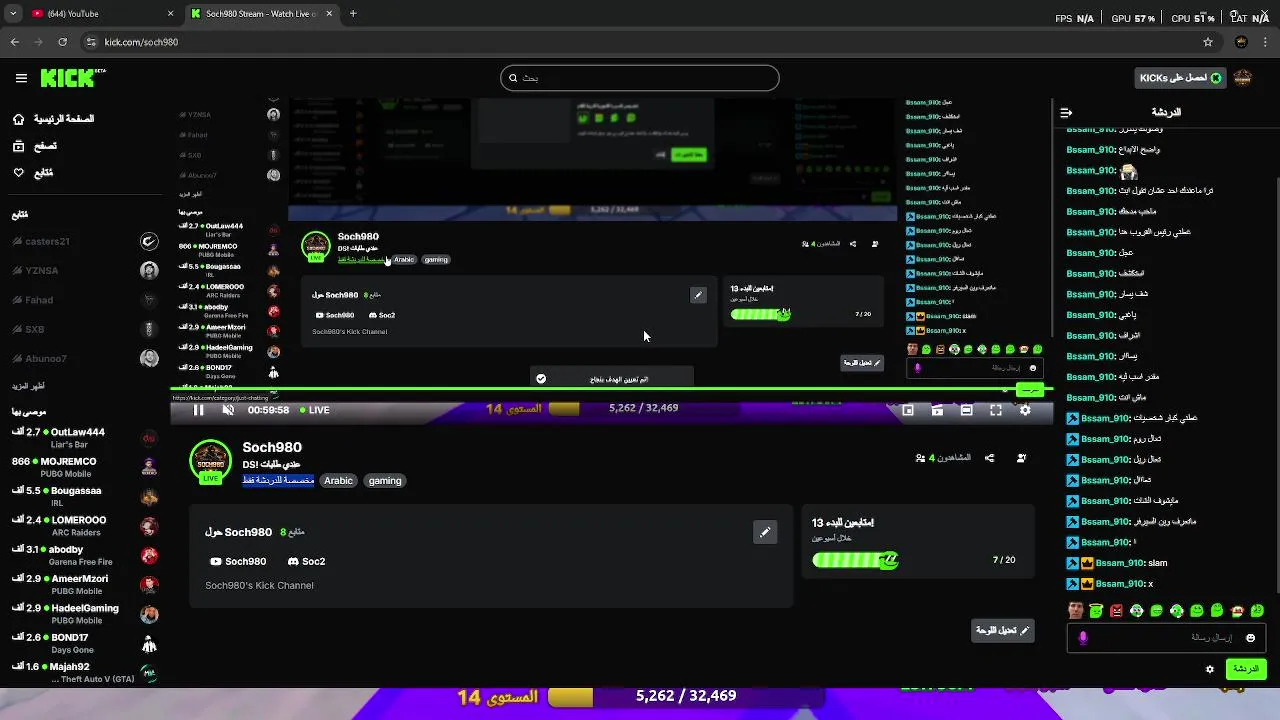Image resolution: width=1280 pixels, height=720 pixels.
Task: Click the share icon below player
Action: point(989,458)
